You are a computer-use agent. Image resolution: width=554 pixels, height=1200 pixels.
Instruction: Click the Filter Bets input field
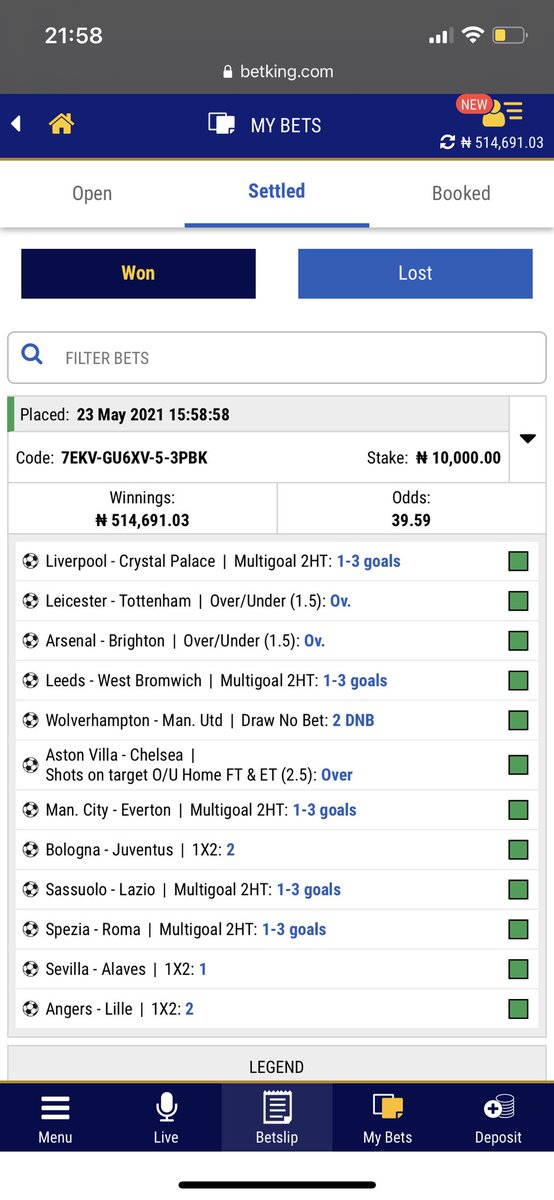coord(277,357)
